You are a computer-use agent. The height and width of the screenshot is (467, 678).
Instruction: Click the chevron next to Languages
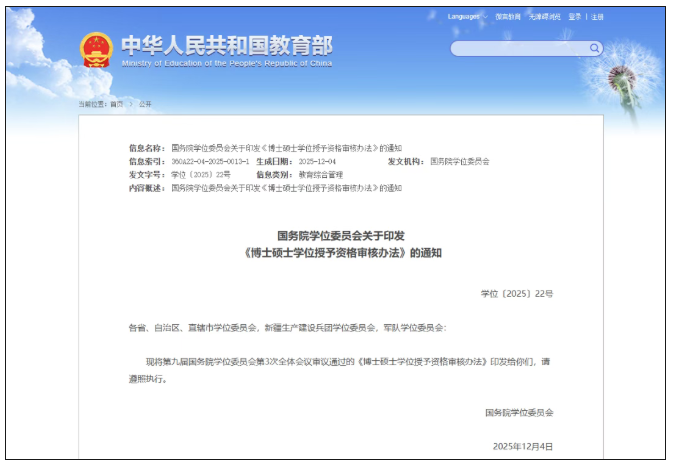point(483,17)
